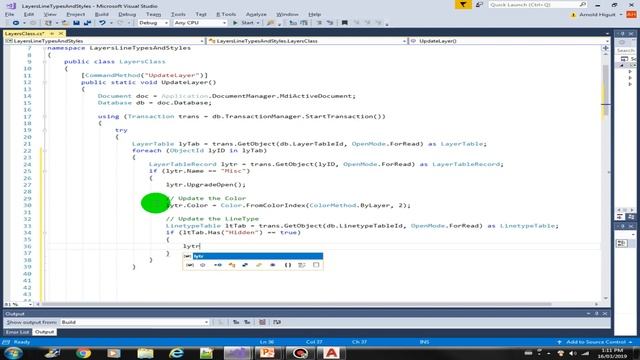Click the Arnold Higuit account name
The image size is (640, 360).
click(x=597, y=14)
